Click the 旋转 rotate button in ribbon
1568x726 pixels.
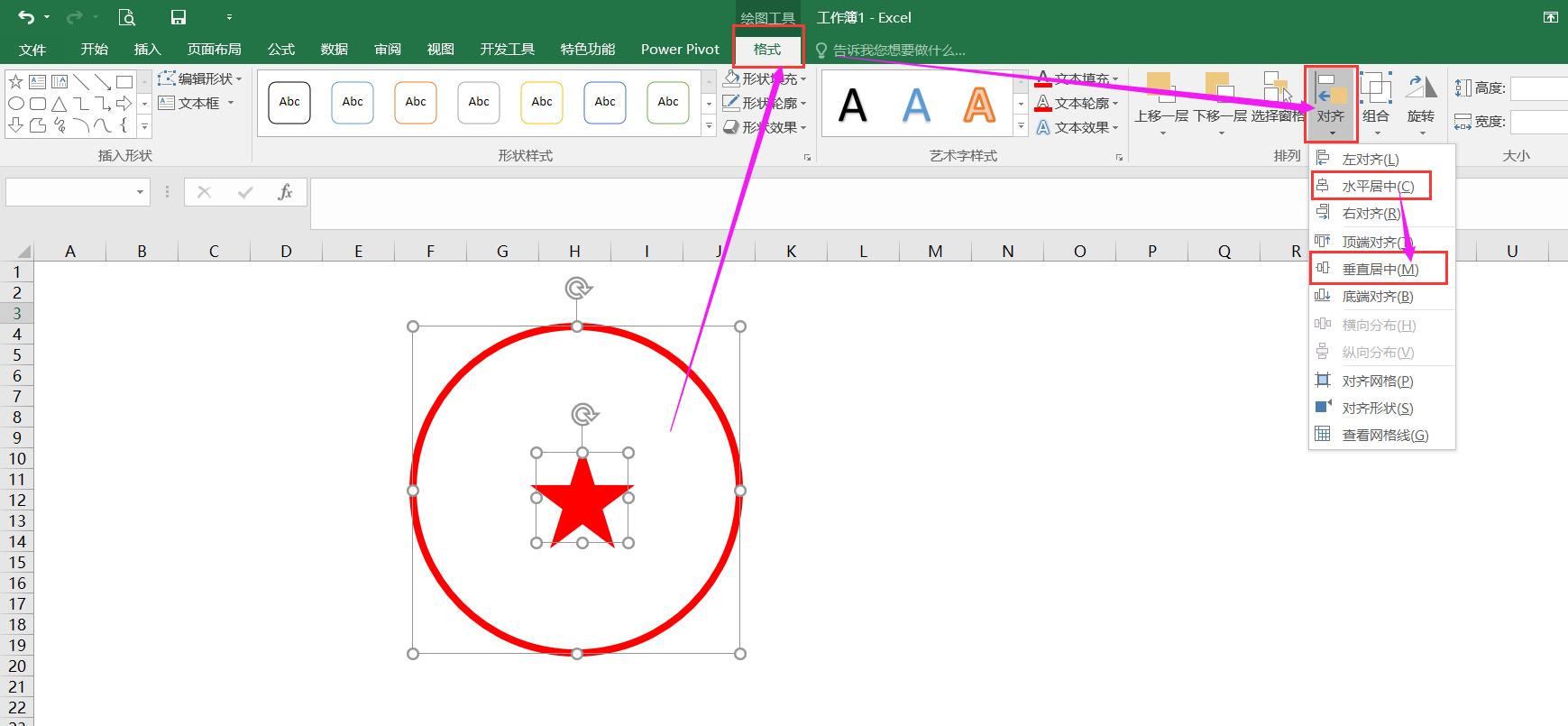[x=1421, y=103]
